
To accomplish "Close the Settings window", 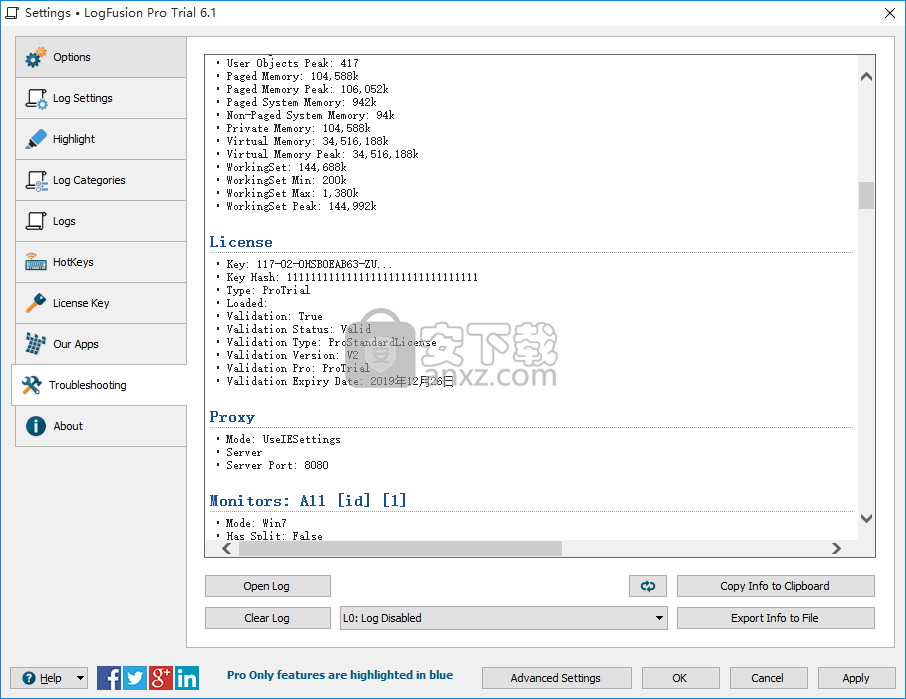I will pyautogui.click(x=890, y=13).
